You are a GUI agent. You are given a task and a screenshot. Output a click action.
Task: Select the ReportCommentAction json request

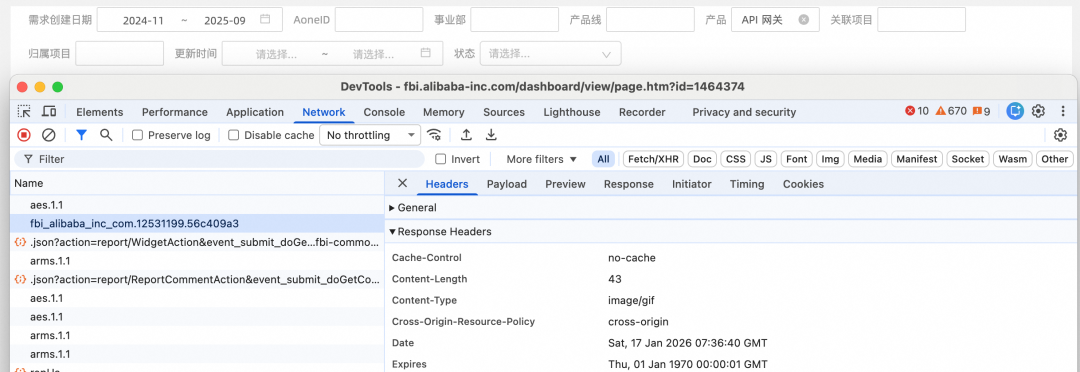(197, 280)
